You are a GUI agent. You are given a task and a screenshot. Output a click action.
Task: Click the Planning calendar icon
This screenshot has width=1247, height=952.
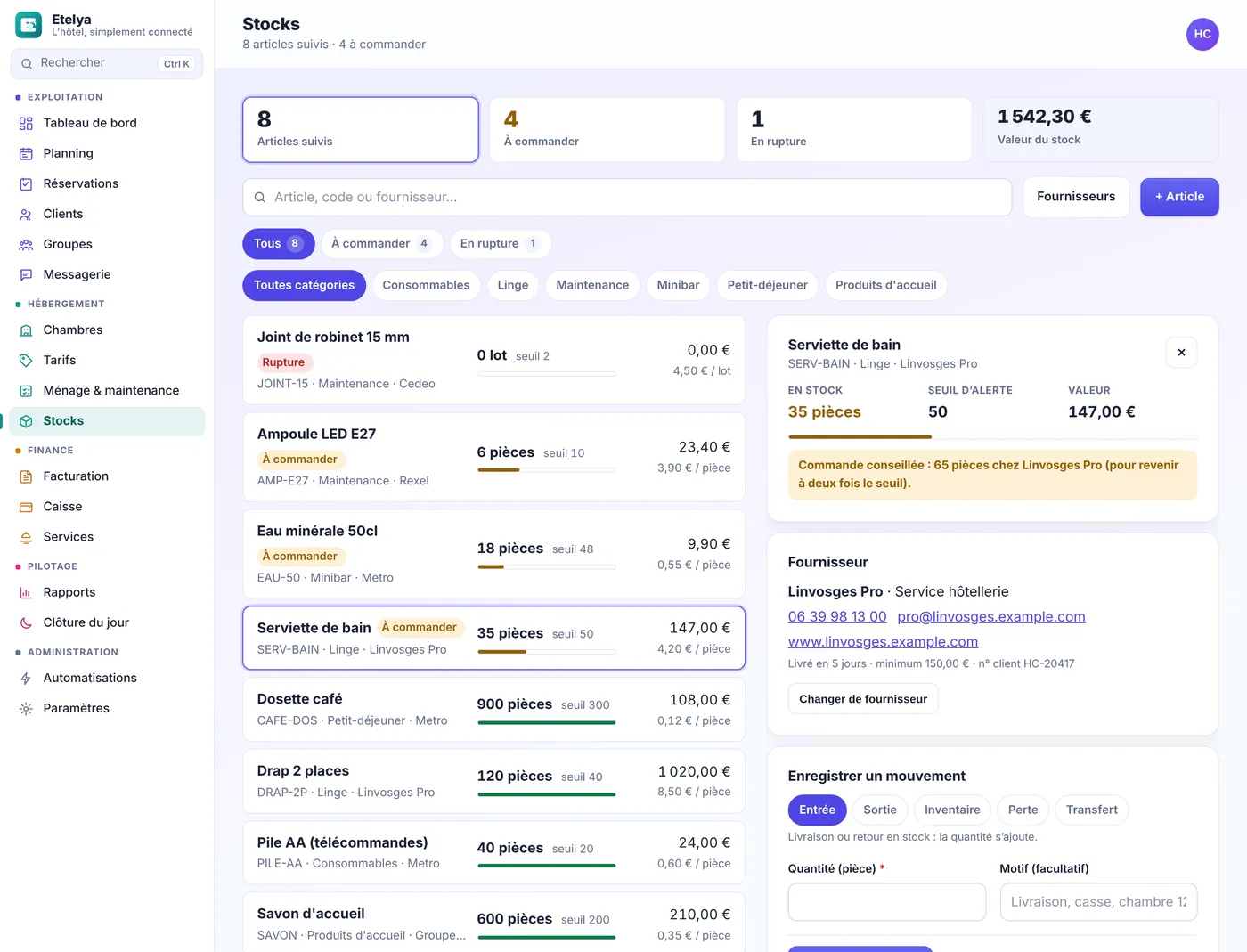click(x=26, y=154)
